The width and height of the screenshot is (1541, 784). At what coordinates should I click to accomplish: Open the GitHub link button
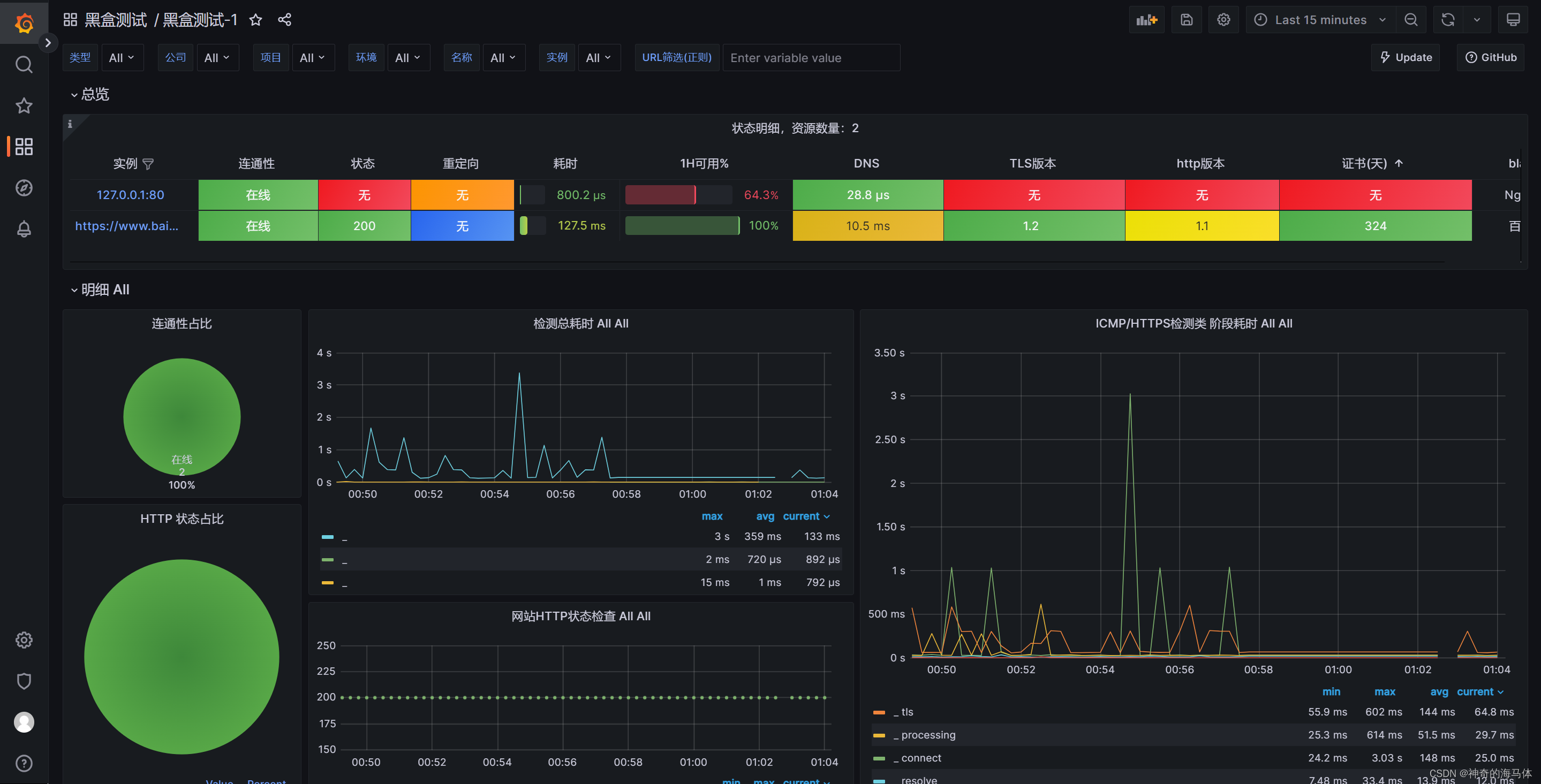coord(1491,57)
